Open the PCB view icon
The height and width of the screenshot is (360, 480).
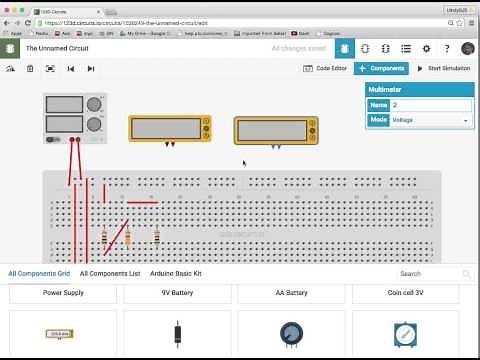(385, 49)
